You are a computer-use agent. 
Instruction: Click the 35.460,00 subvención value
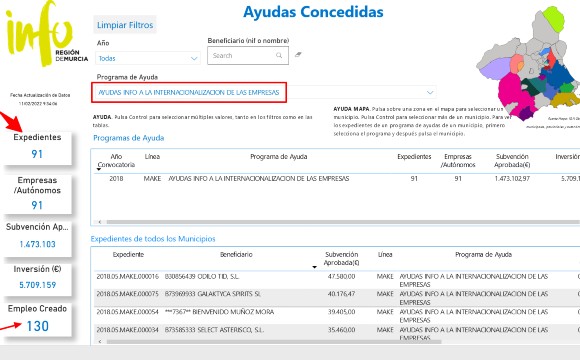pos(341,330)
